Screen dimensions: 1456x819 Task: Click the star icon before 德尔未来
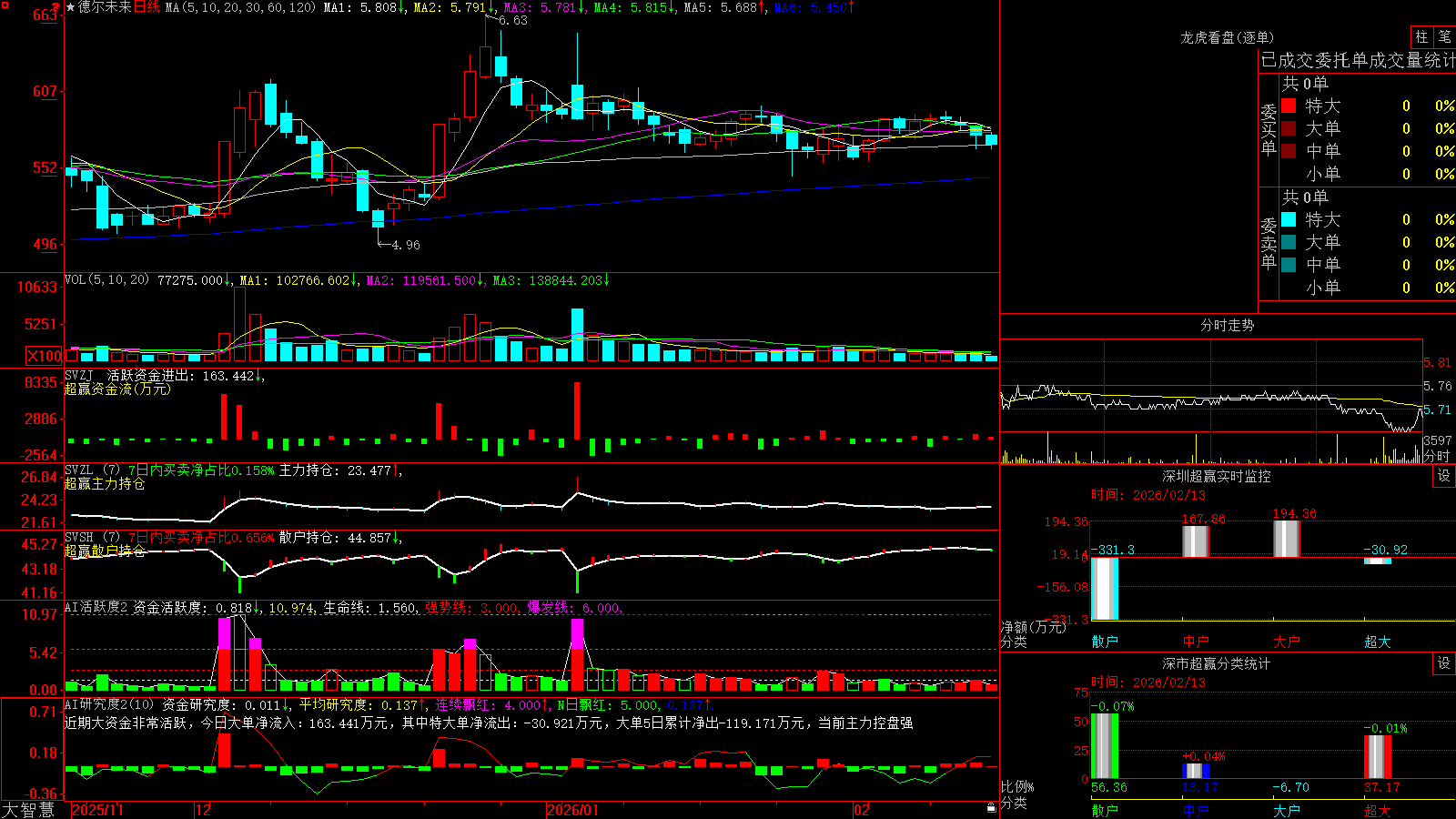(71, 7)
